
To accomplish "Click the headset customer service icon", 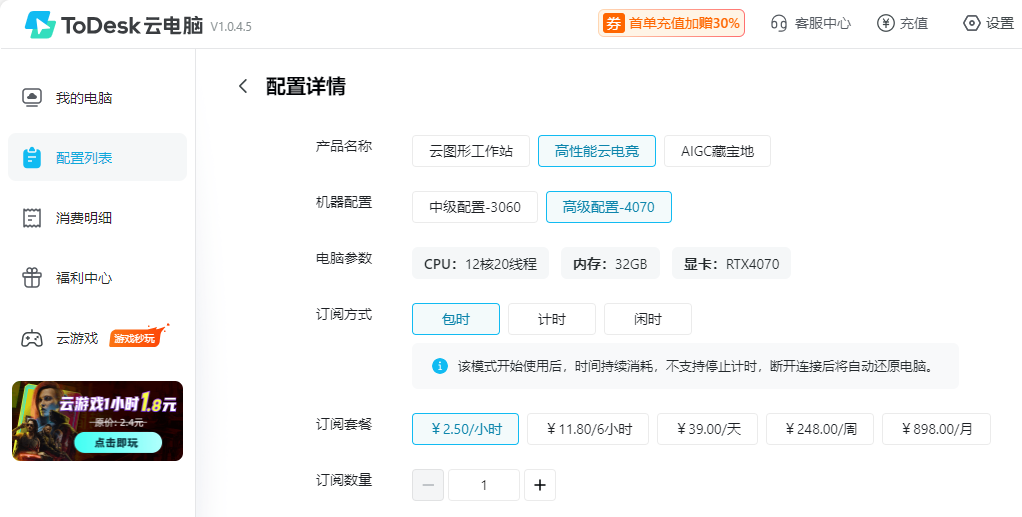I will (x=779, y=23).
